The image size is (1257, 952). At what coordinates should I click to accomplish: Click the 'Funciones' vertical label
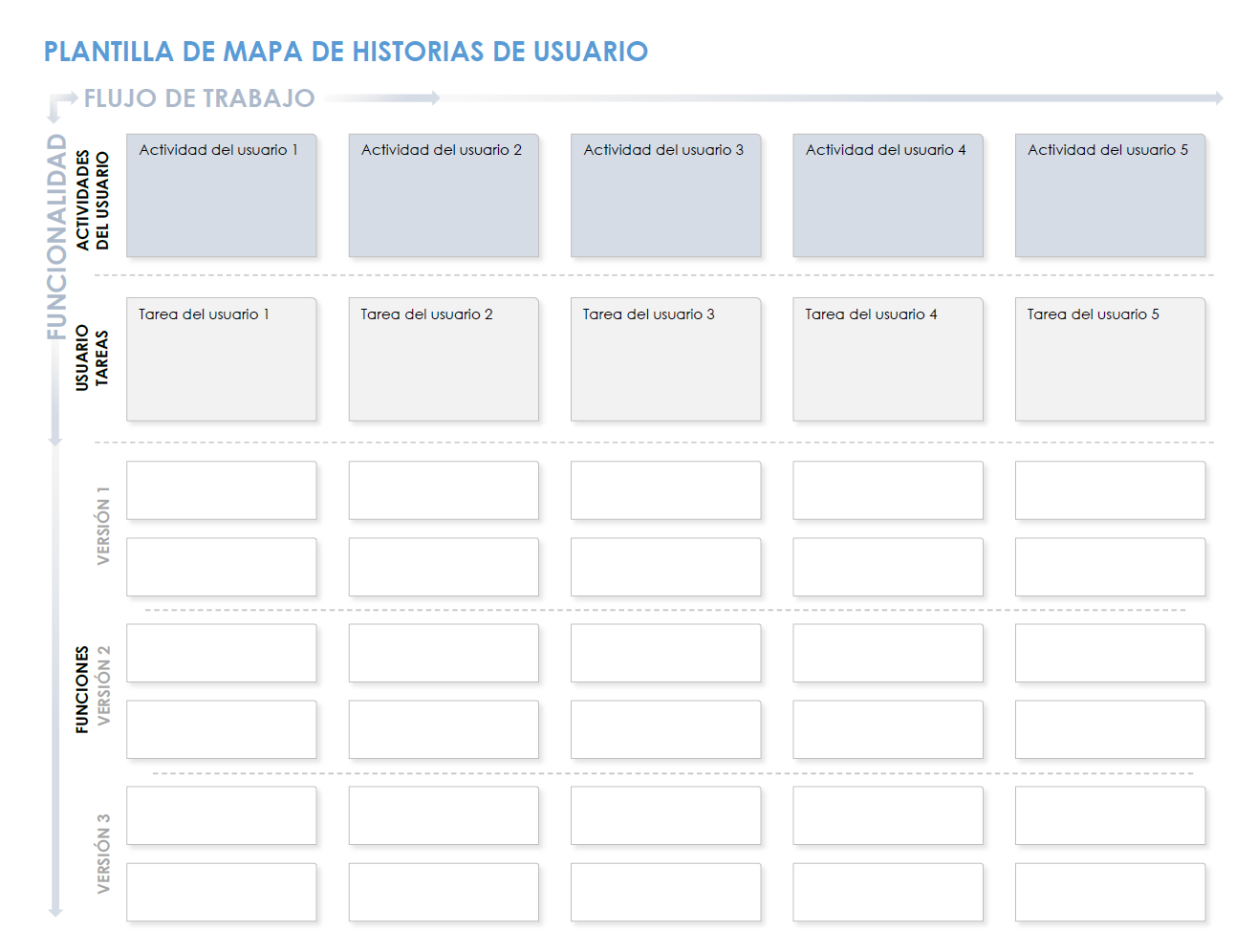[82, 690]
